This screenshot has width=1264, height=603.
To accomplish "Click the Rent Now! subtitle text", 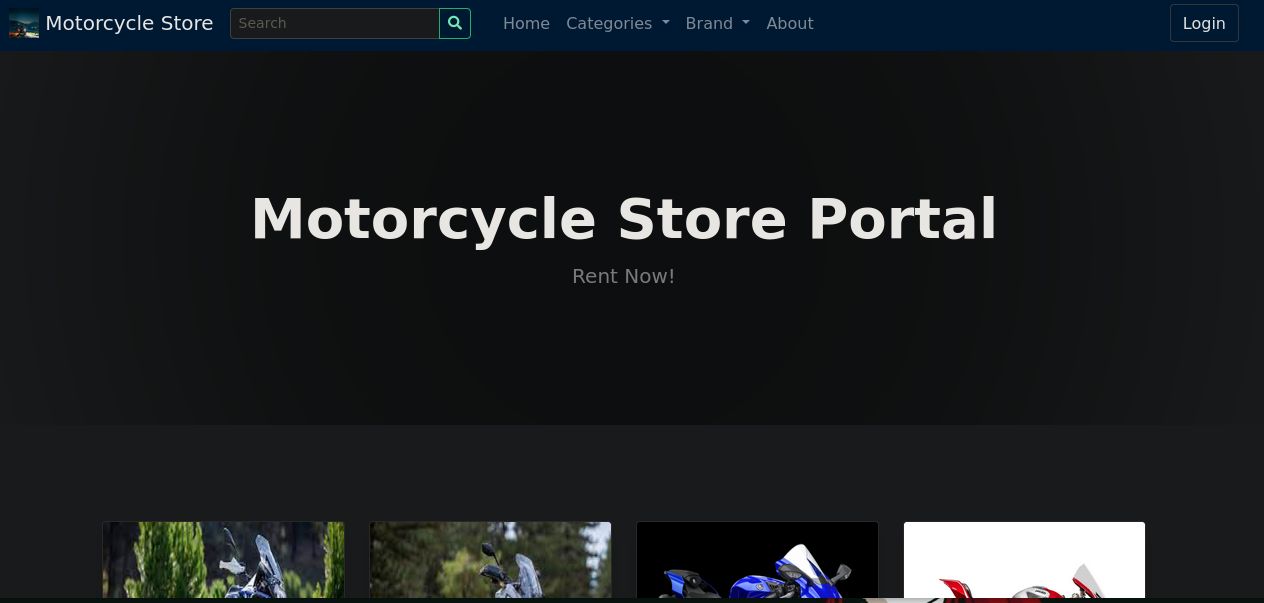I will [x=623, y=276].
